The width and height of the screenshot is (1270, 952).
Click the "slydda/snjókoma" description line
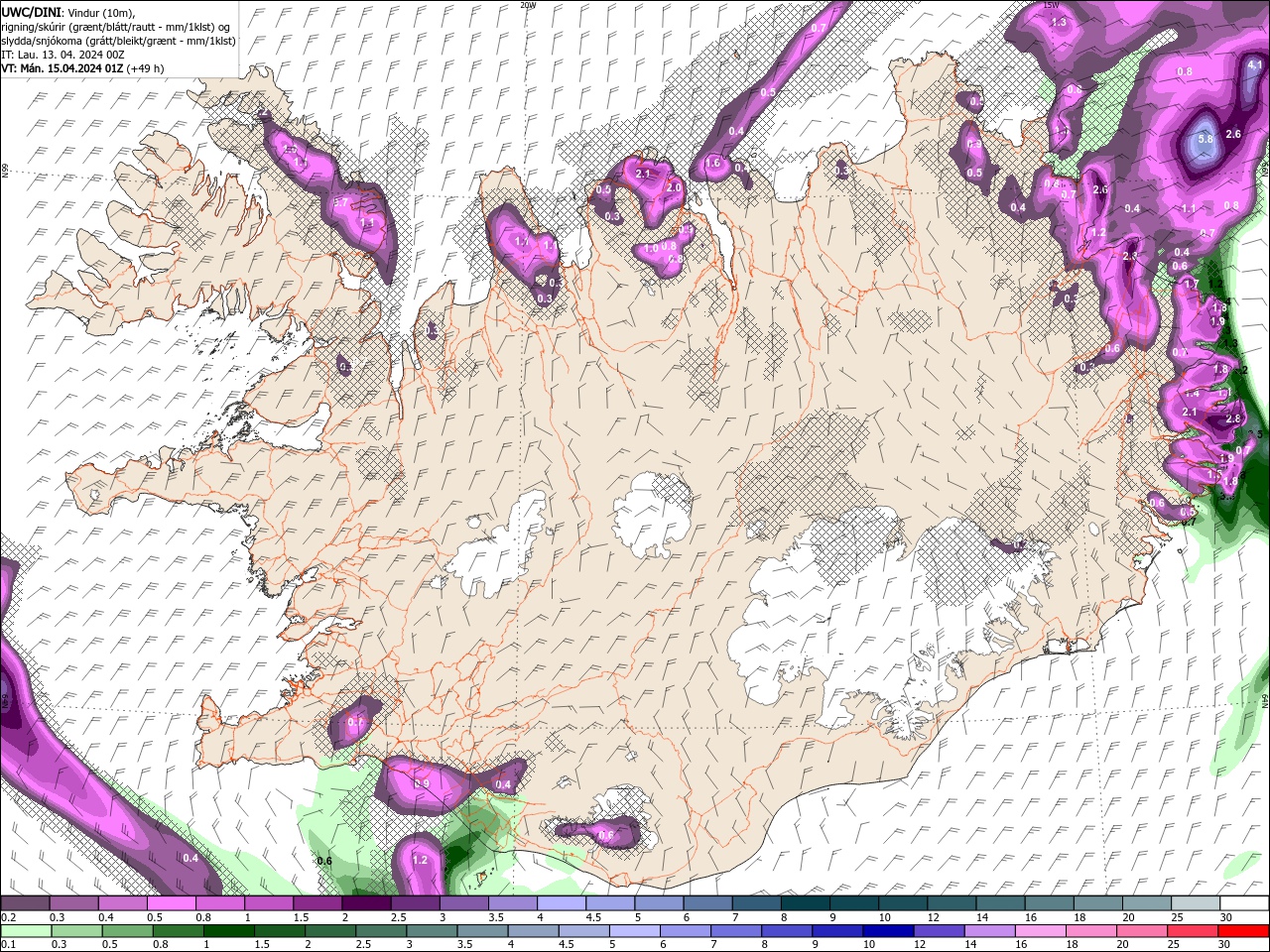point(119,41)
